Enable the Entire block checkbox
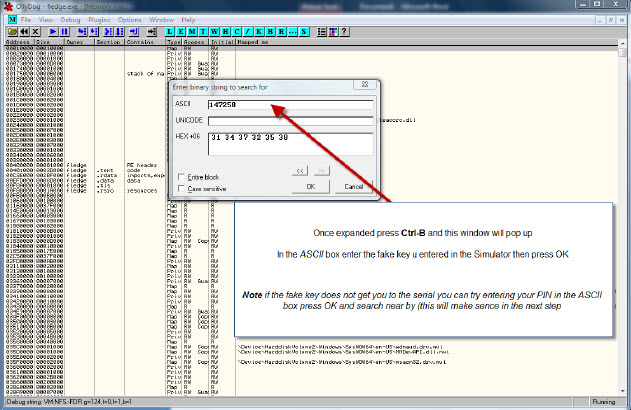This screenshot has width=631, height=410. (181, 177)
